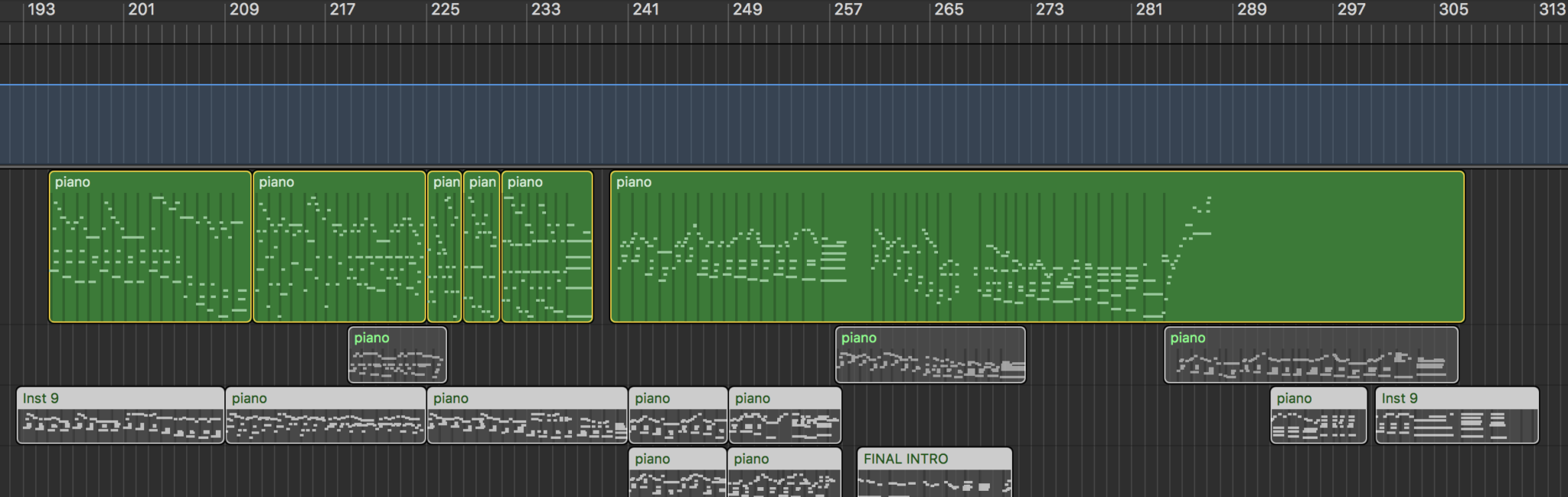The height and width of the screenshot is (497, 1568).
Task: Click bar 273 in the ruler
Action: [x=1049, y=10]
